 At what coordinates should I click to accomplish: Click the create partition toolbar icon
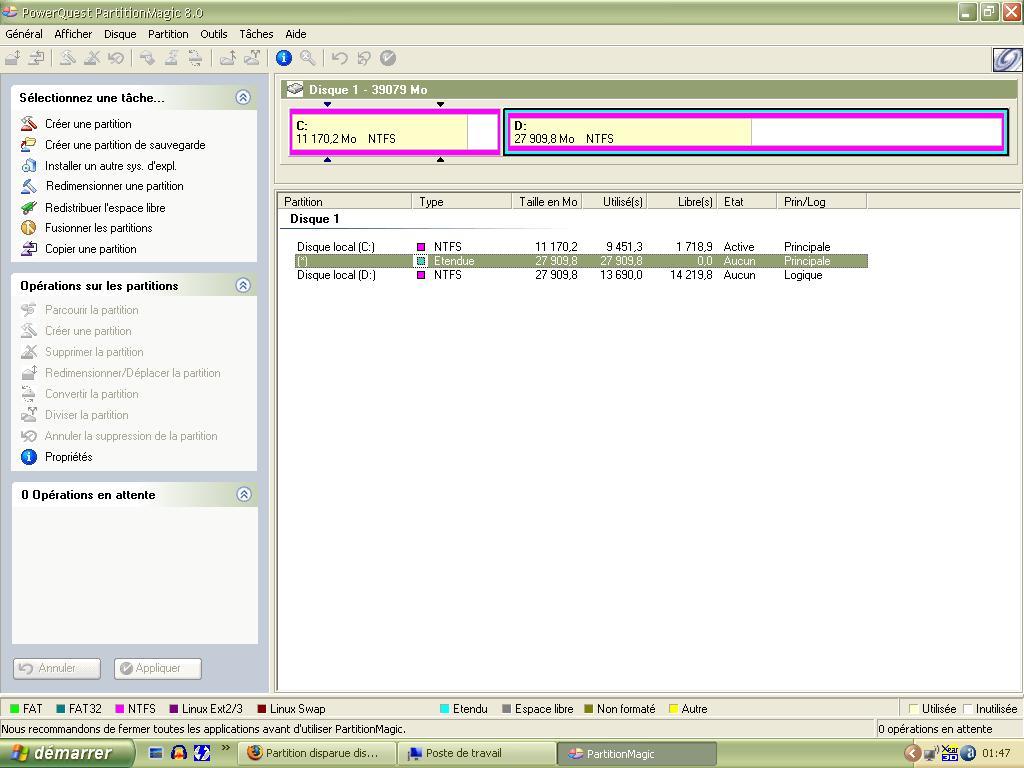(67, 58)
